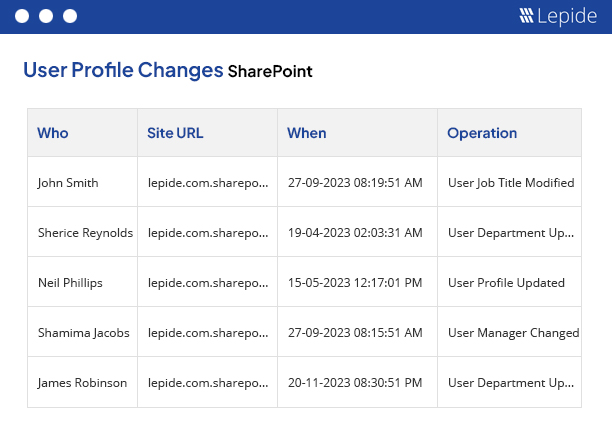
Task: Click the Operation column header
Action: click(482, 133)
